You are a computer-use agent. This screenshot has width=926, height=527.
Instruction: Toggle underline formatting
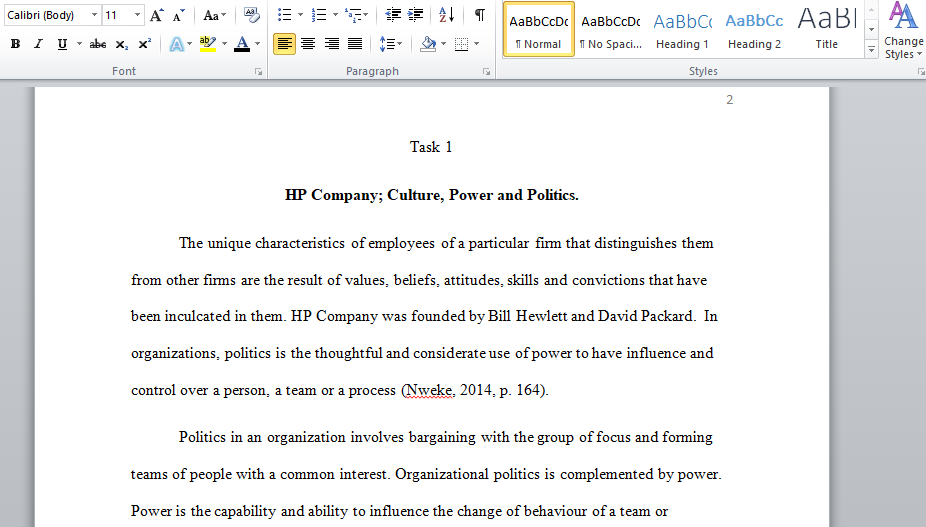pyautogui.click(x=62, y=44)
